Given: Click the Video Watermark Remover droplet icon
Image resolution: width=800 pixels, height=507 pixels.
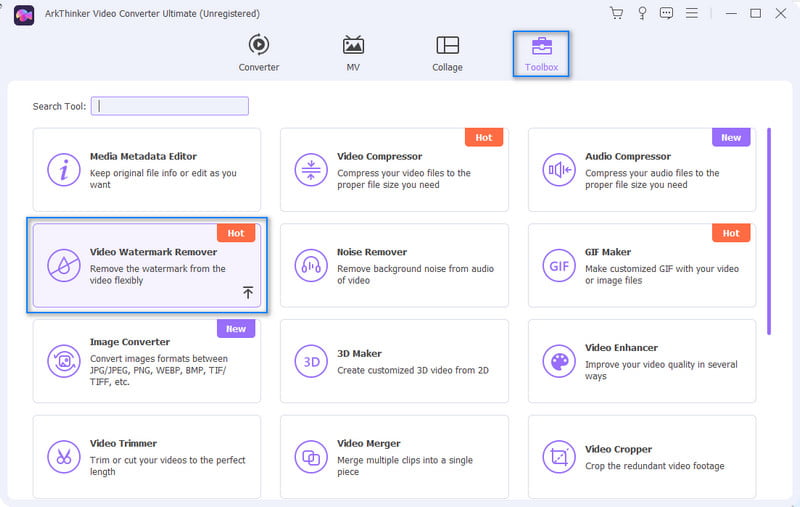Looking at the screenshot, I should click(x=64, y=265).
